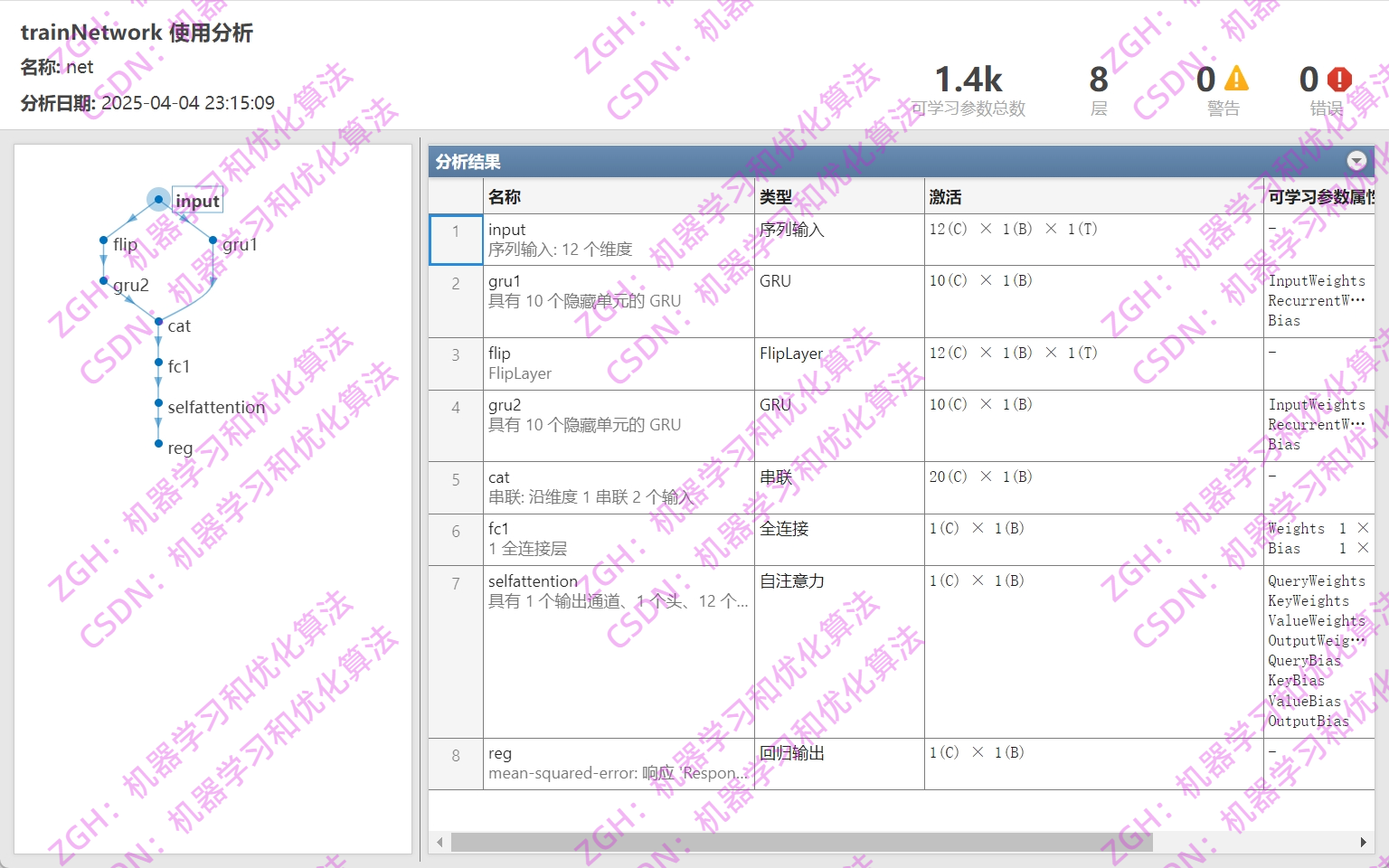
Task: Collapse the 分析结果 panel with the chevron
Action: coord(1356,161)
